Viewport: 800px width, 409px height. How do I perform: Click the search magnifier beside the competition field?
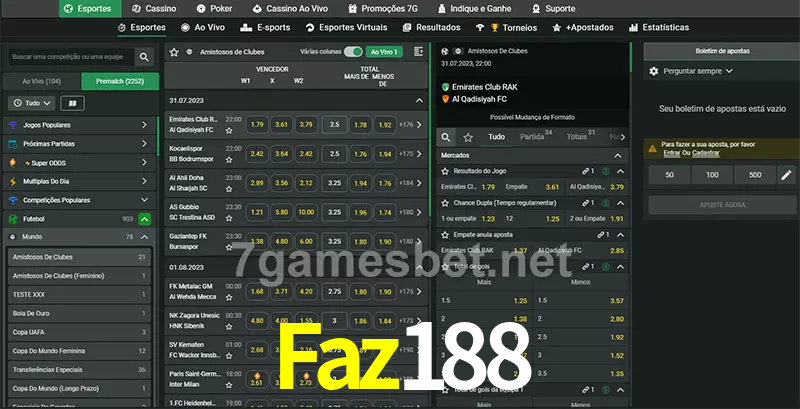pyautogui.click(x=145, y=58)
